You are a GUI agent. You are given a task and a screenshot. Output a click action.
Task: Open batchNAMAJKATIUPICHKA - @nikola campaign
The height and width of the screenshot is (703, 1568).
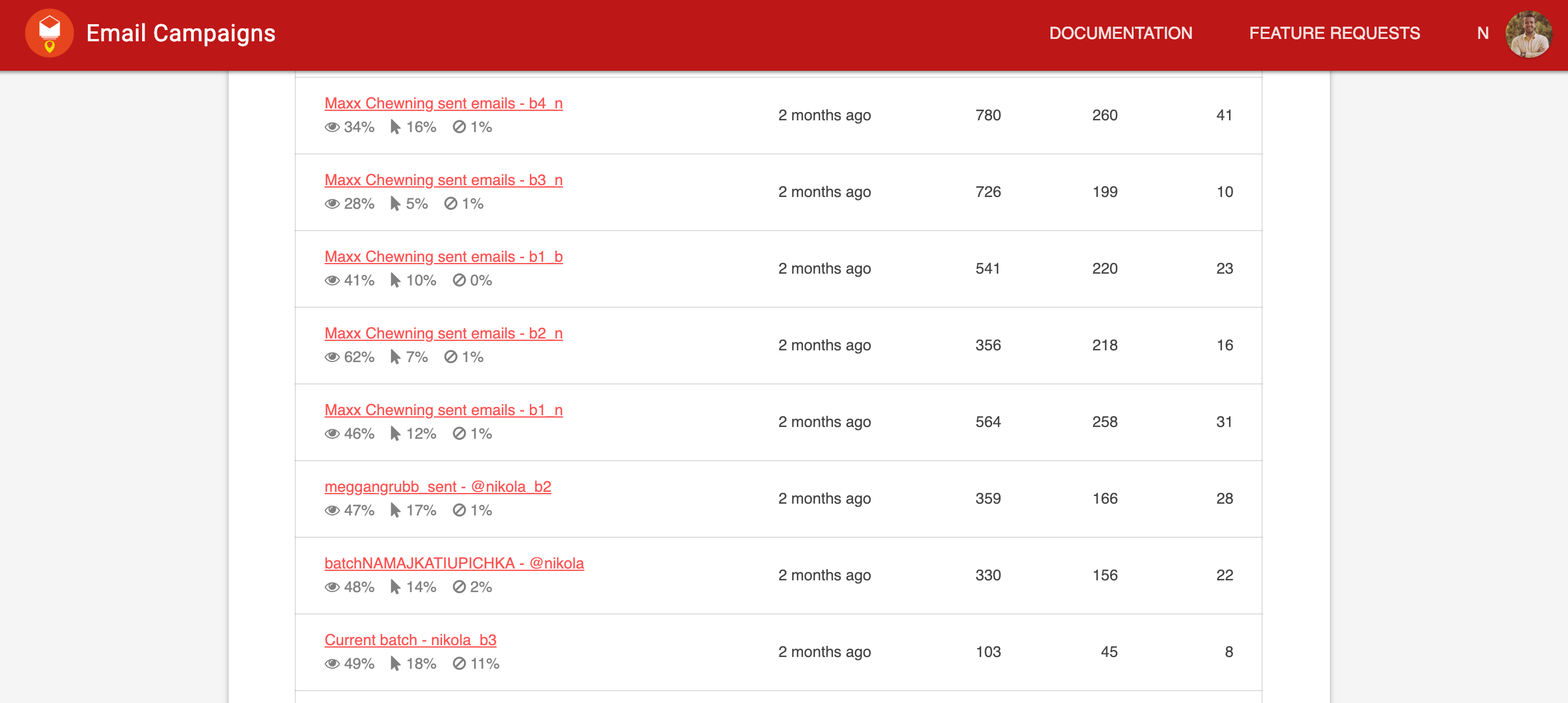coord(454,564)
